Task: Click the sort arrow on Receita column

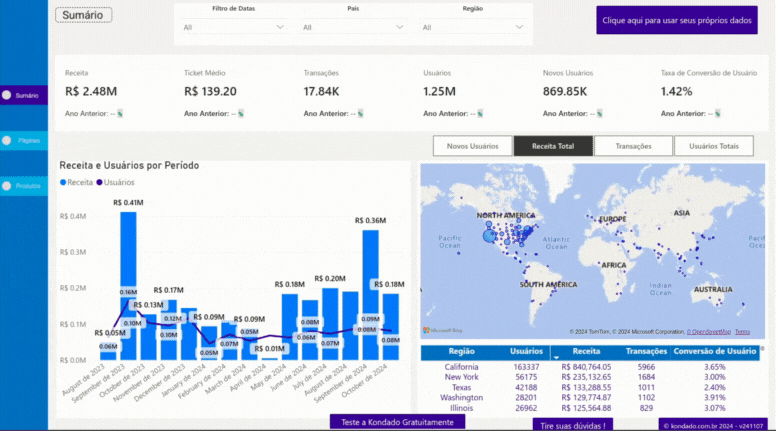Action: coord(556,357)
